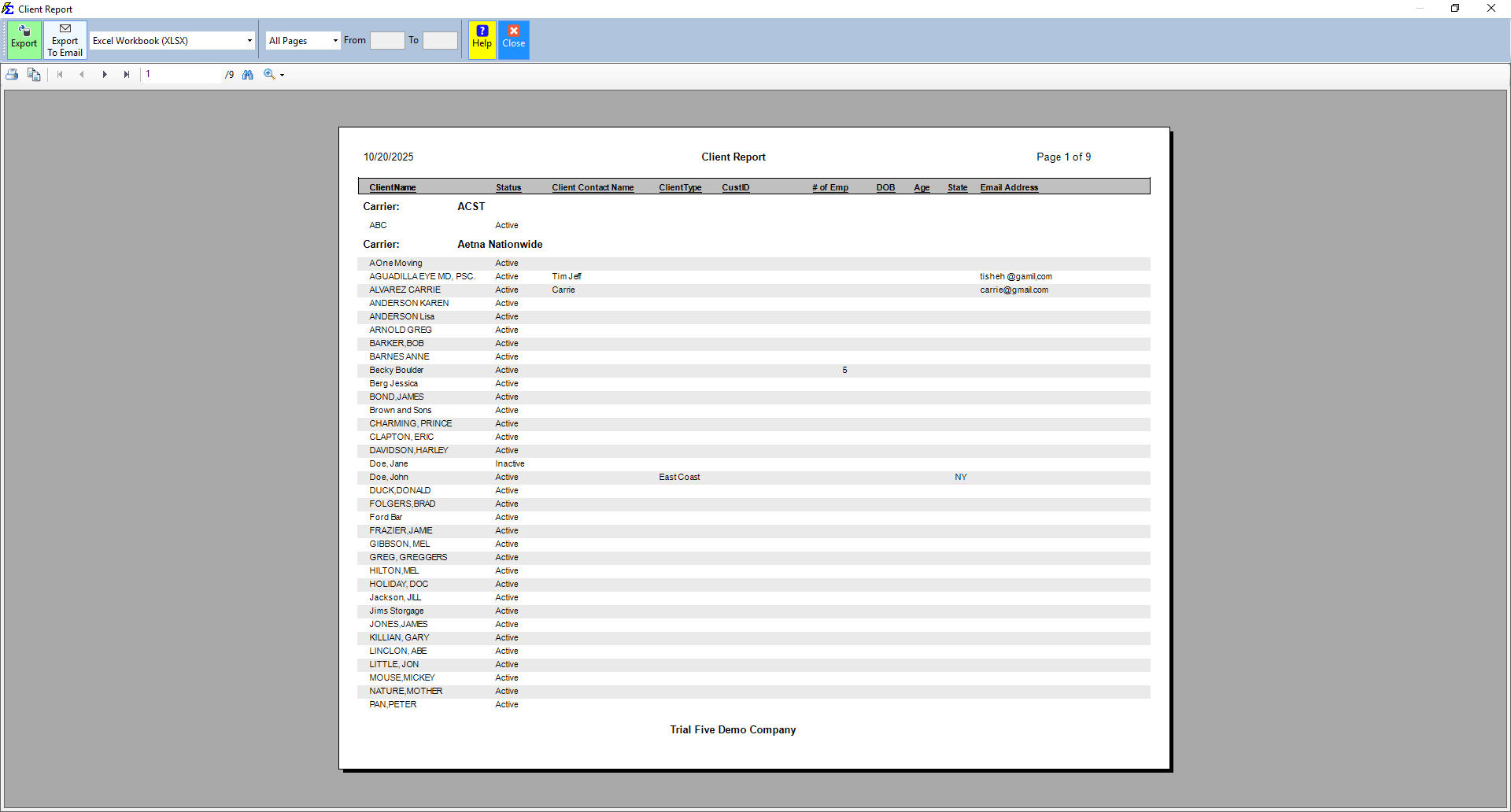
Task: Advance to the next page
Action: (105, 74)
